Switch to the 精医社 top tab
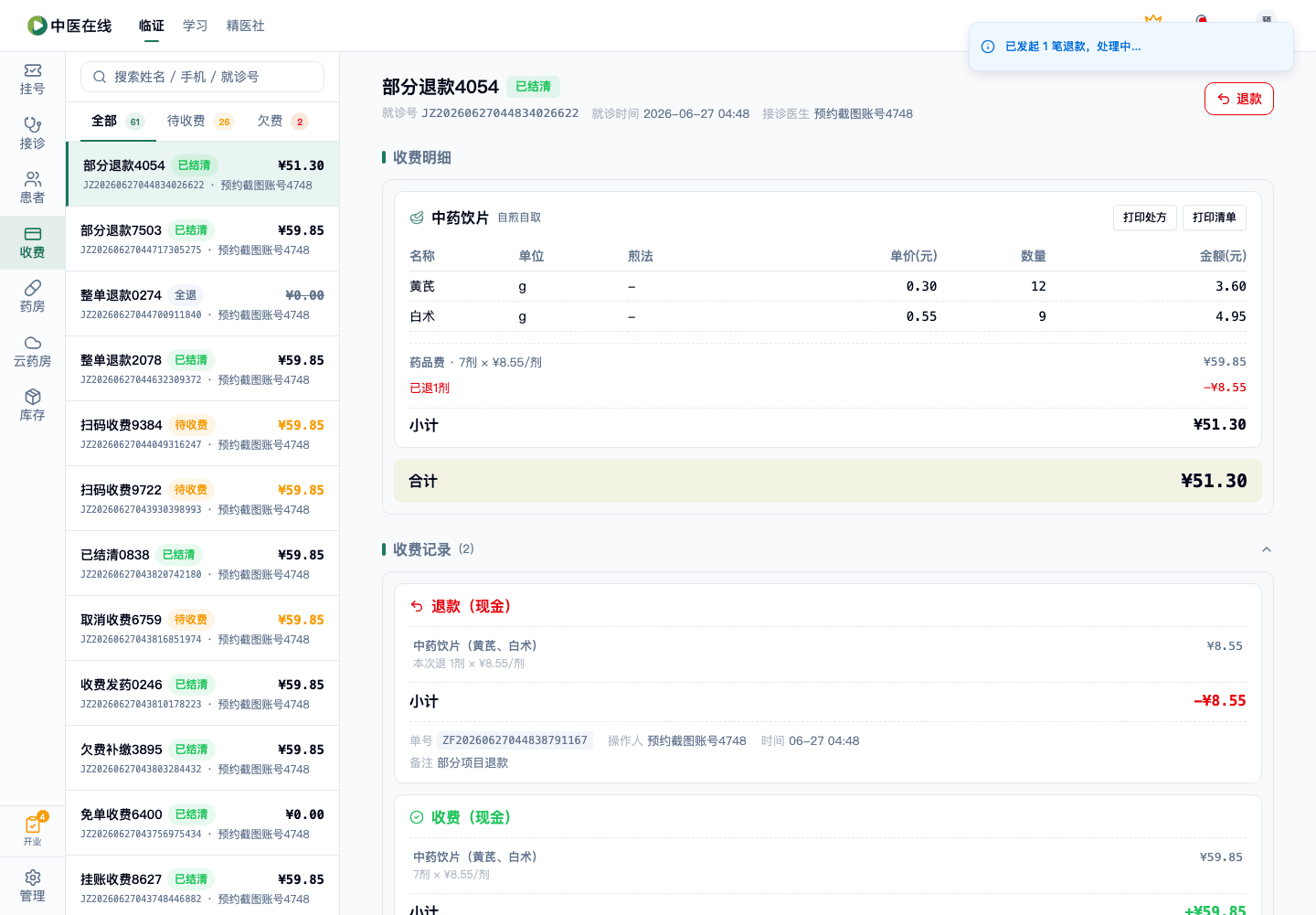The width and height of the screenshot is (1316, 915). coord(246,26)
